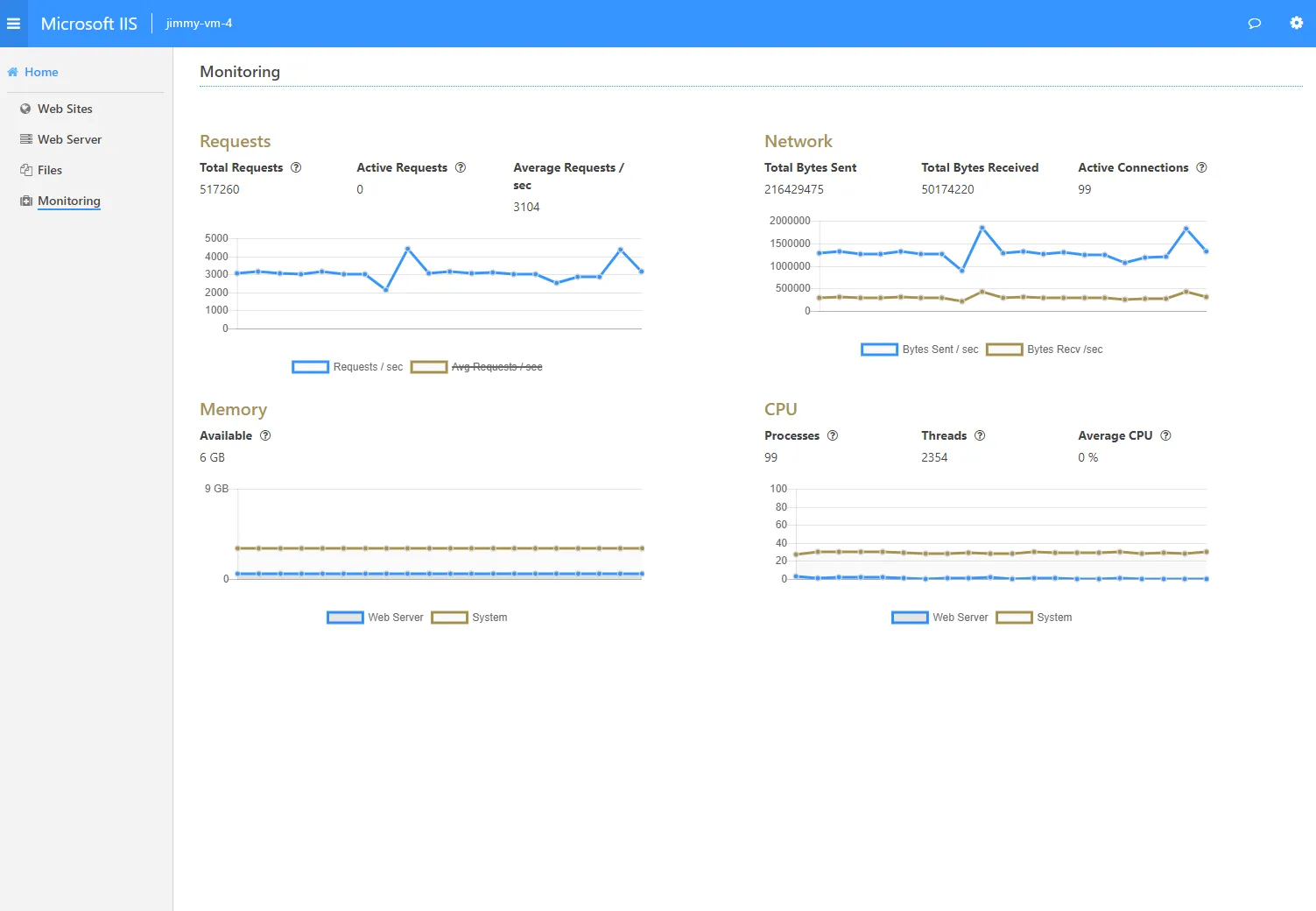Screen dimensions: 1316x911
Task: Click the jimmy-vm-4 server name
Action: [x=198, y=23]
